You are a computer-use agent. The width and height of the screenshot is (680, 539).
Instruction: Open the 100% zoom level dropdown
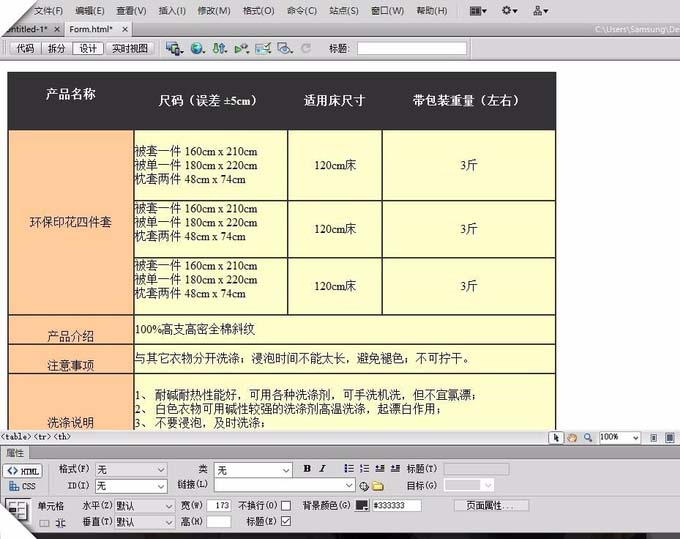619,437
